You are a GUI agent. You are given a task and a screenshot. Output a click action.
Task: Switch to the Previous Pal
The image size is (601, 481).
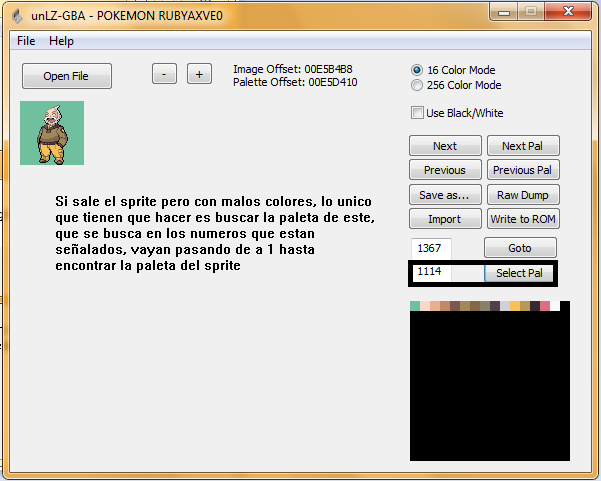[523, 170]
